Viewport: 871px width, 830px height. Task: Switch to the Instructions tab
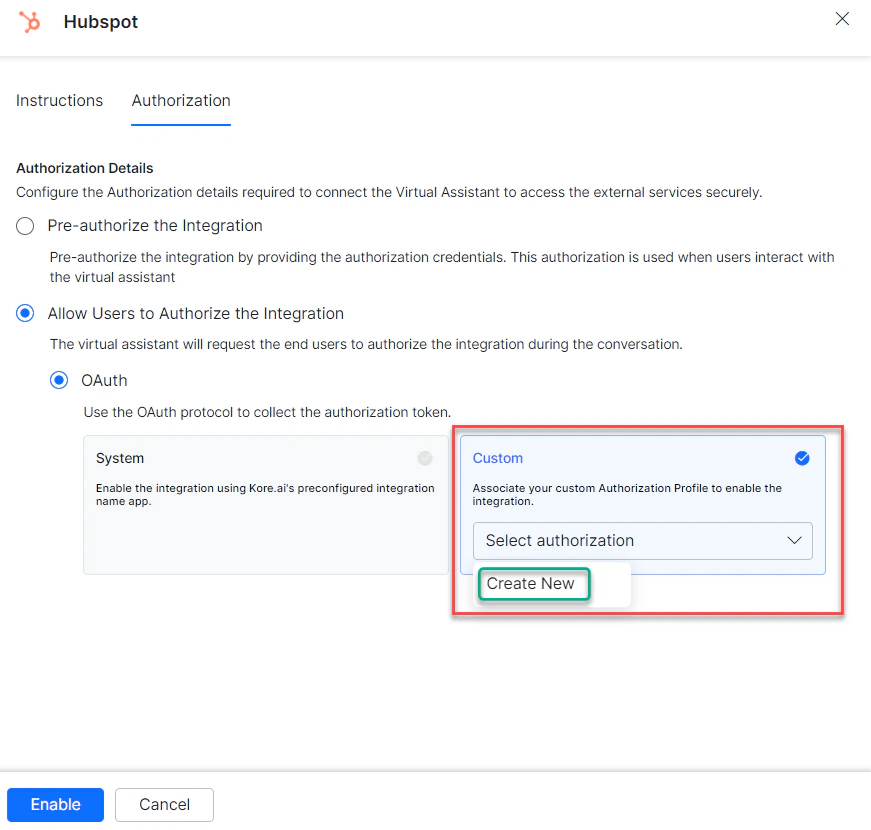[59, 100]
